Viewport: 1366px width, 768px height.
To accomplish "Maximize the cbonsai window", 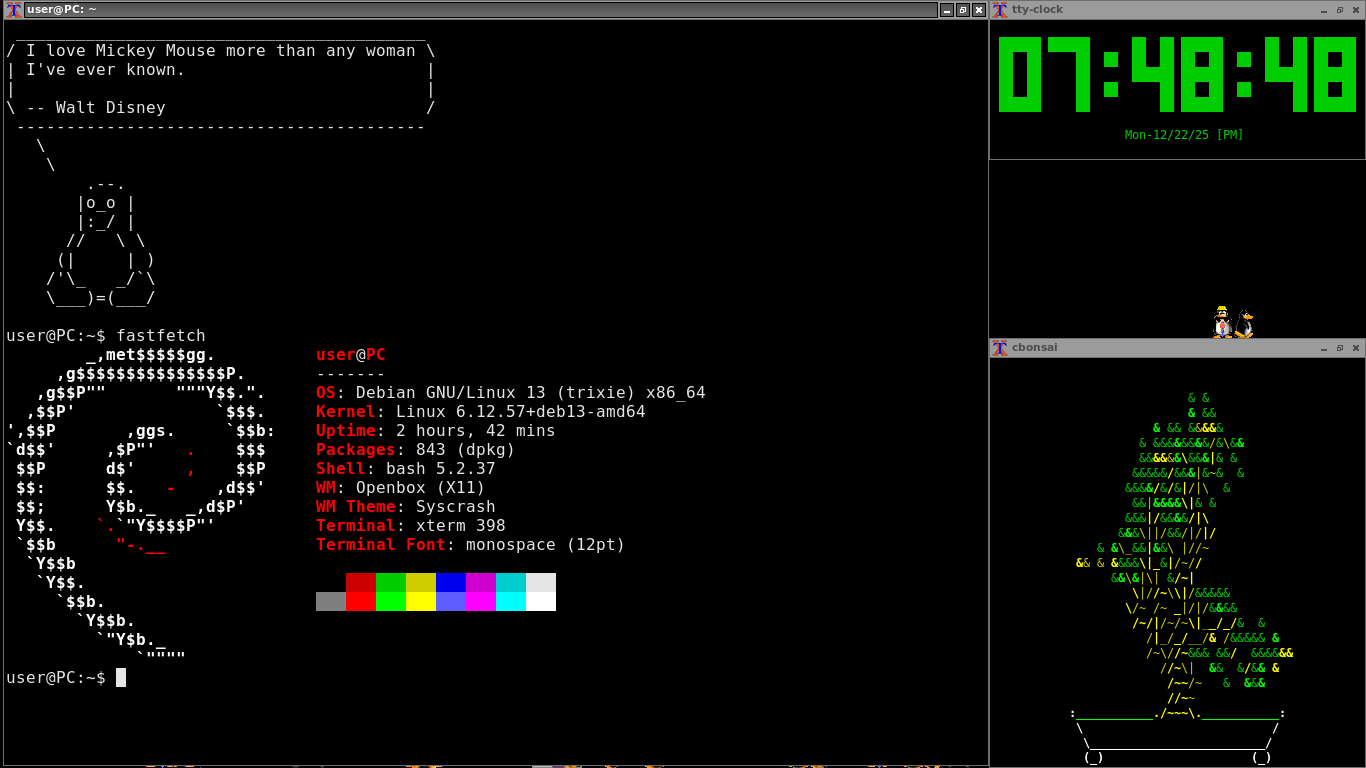I will (1340, 348).
